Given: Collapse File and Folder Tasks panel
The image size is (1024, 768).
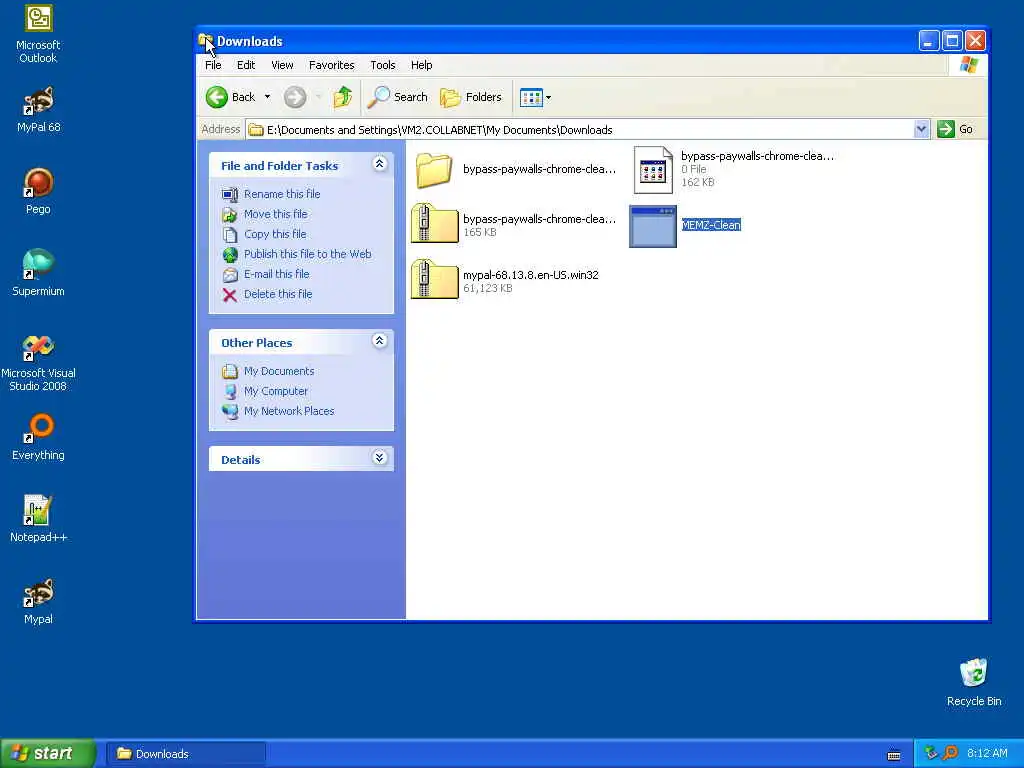Looking at the screenshot, I should [x=379, y=164].
